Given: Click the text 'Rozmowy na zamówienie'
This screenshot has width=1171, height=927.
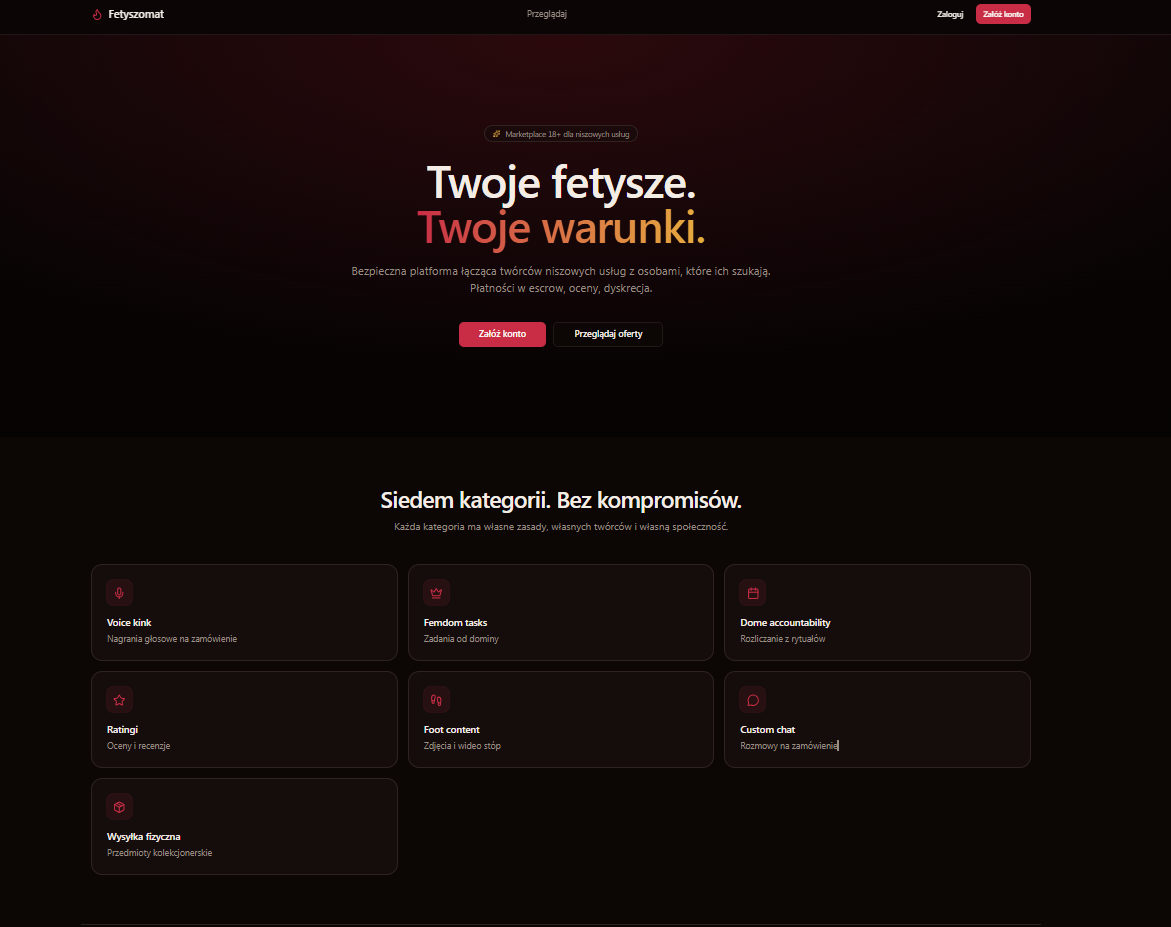Looking at the screenshot, I should 789,745.
